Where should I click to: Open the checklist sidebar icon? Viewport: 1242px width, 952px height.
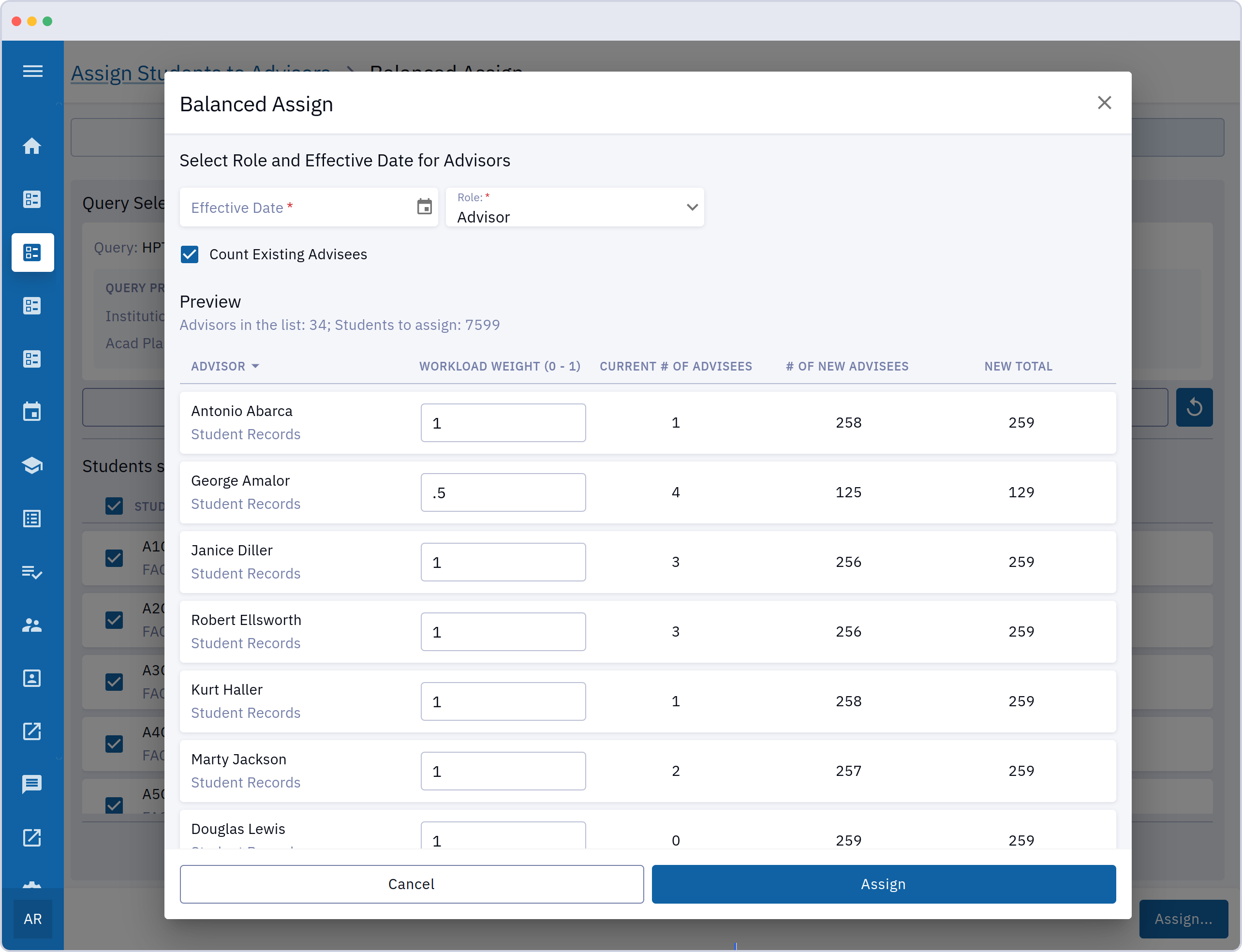pos(32,572)
